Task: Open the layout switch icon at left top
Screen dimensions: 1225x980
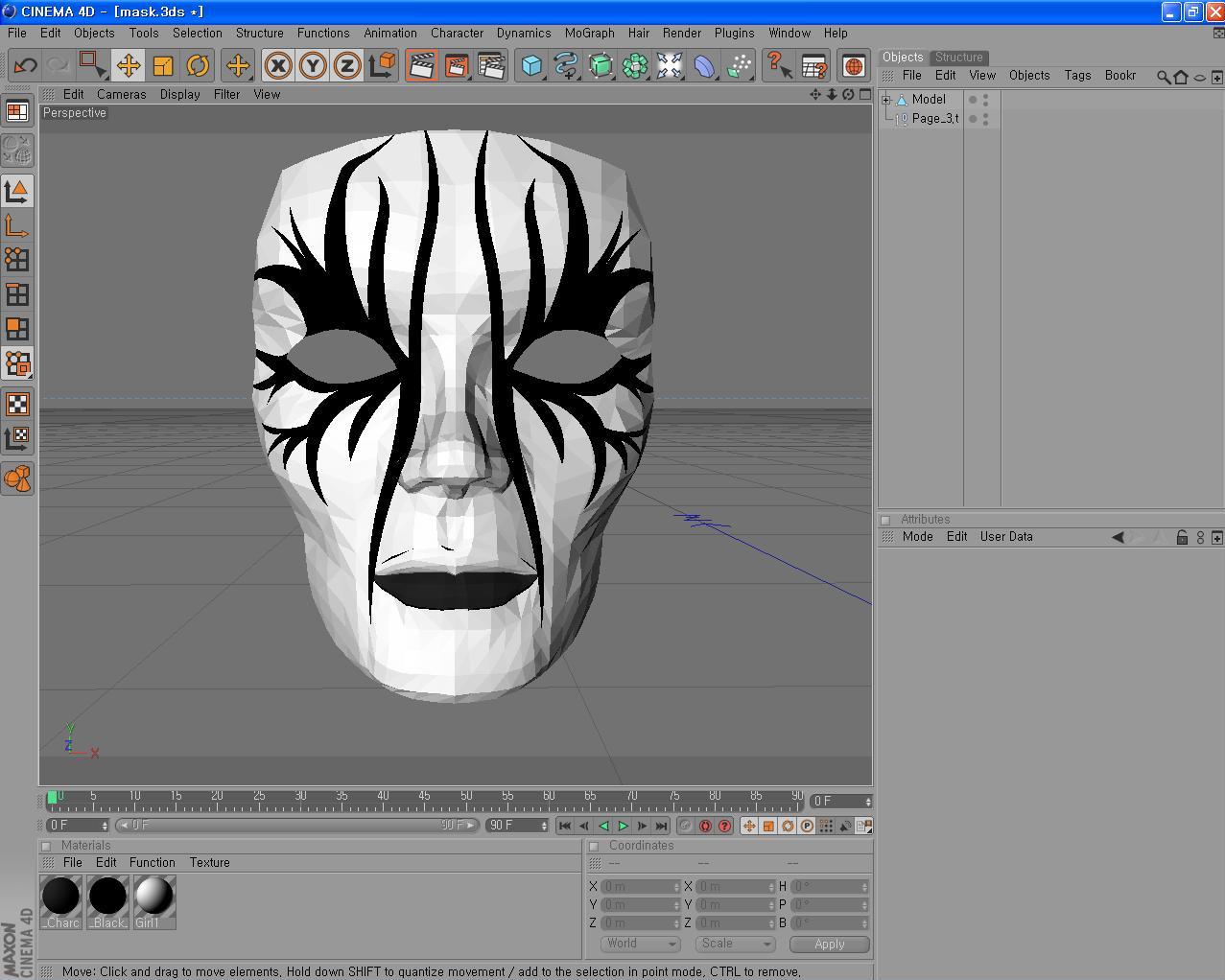Action: tap(17, 111)
